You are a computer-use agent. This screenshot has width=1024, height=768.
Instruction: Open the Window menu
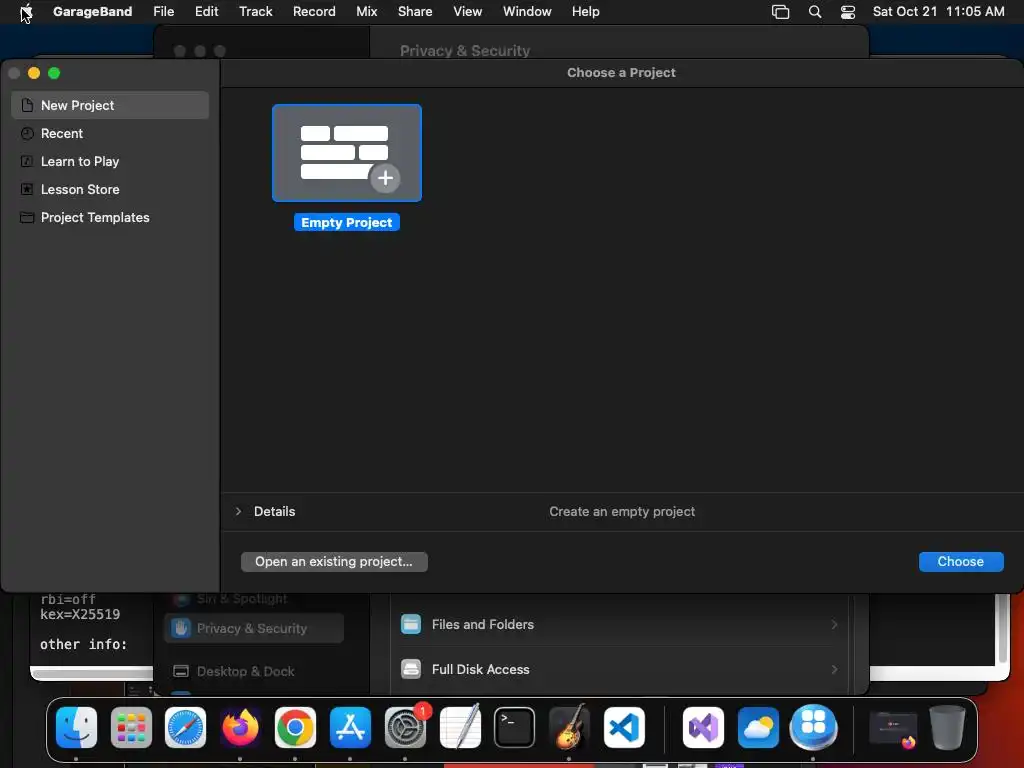[x=527, y=11]
